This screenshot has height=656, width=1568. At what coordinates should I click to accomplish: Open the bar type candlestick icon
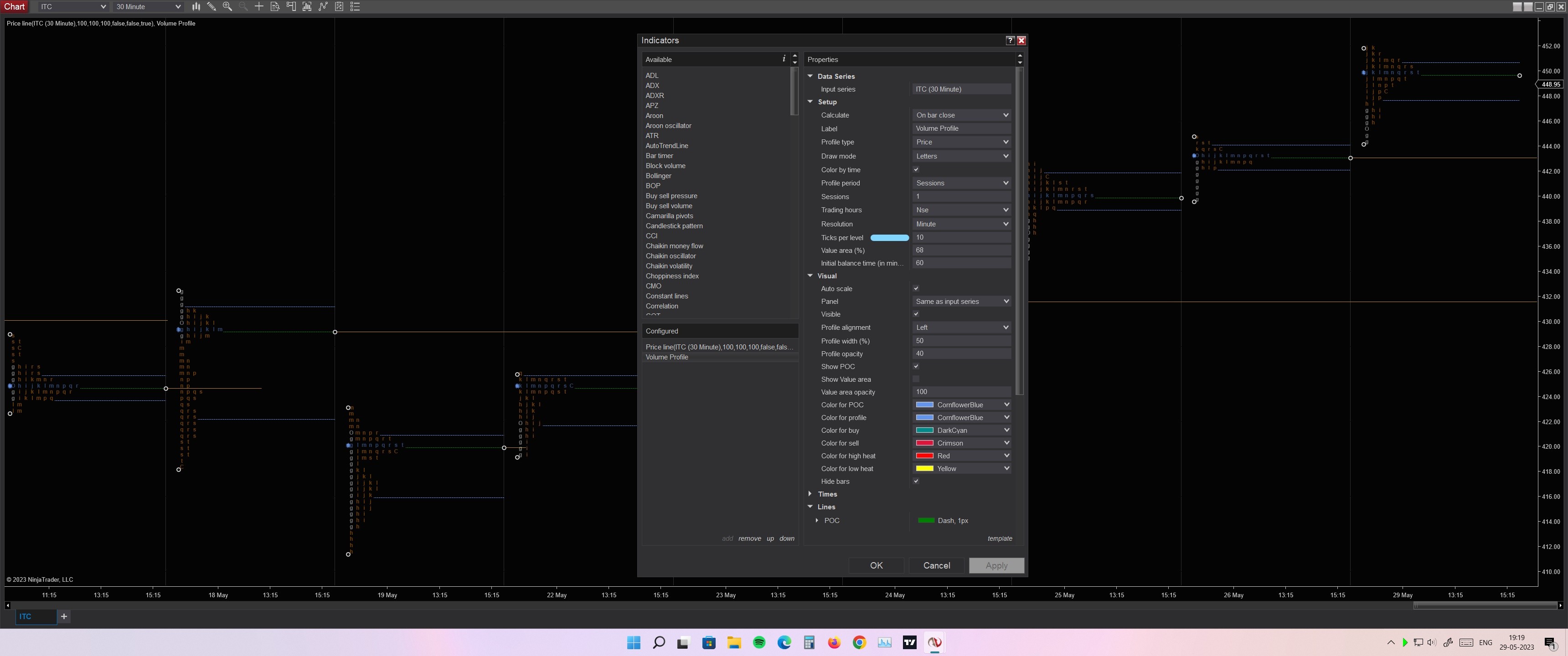click(196, 7)
